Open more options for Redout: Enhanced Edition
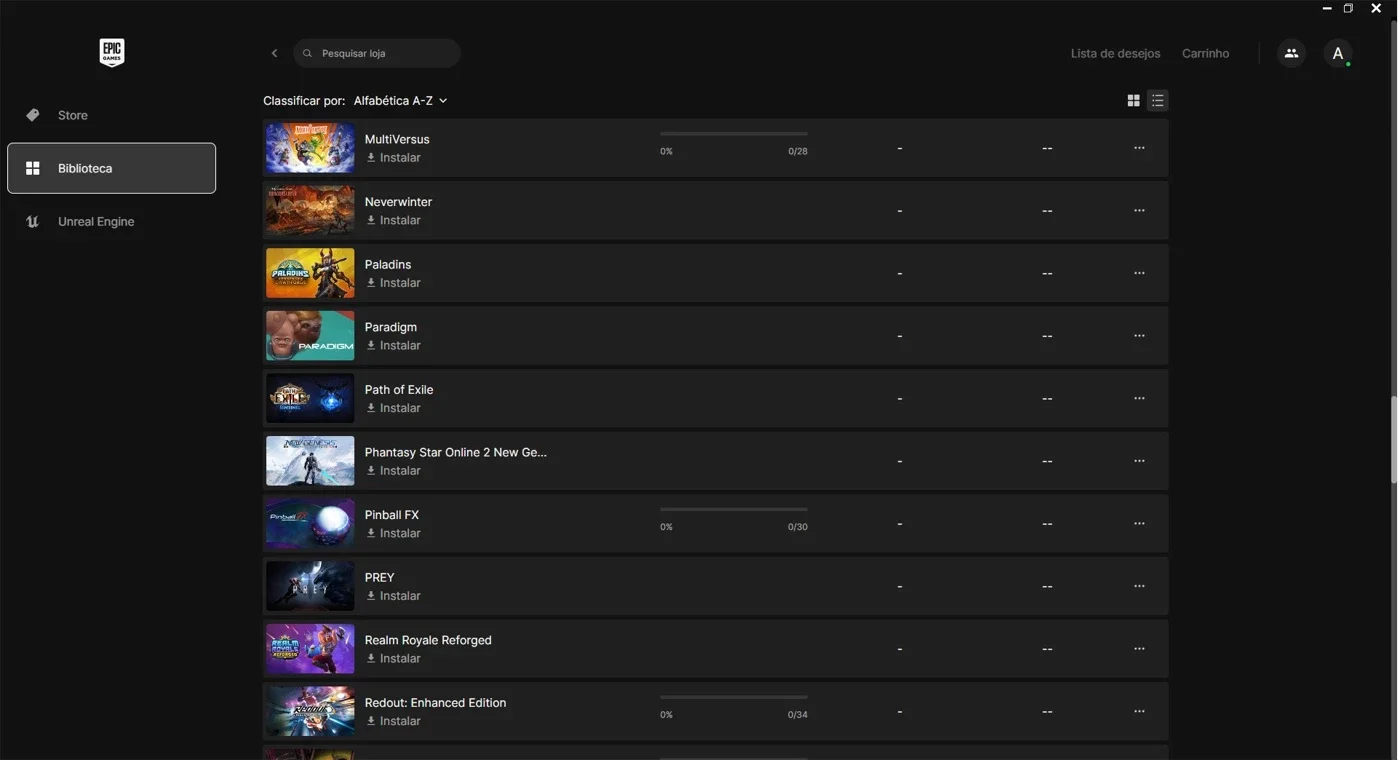1400x760 pixels. coord(1139,711)
